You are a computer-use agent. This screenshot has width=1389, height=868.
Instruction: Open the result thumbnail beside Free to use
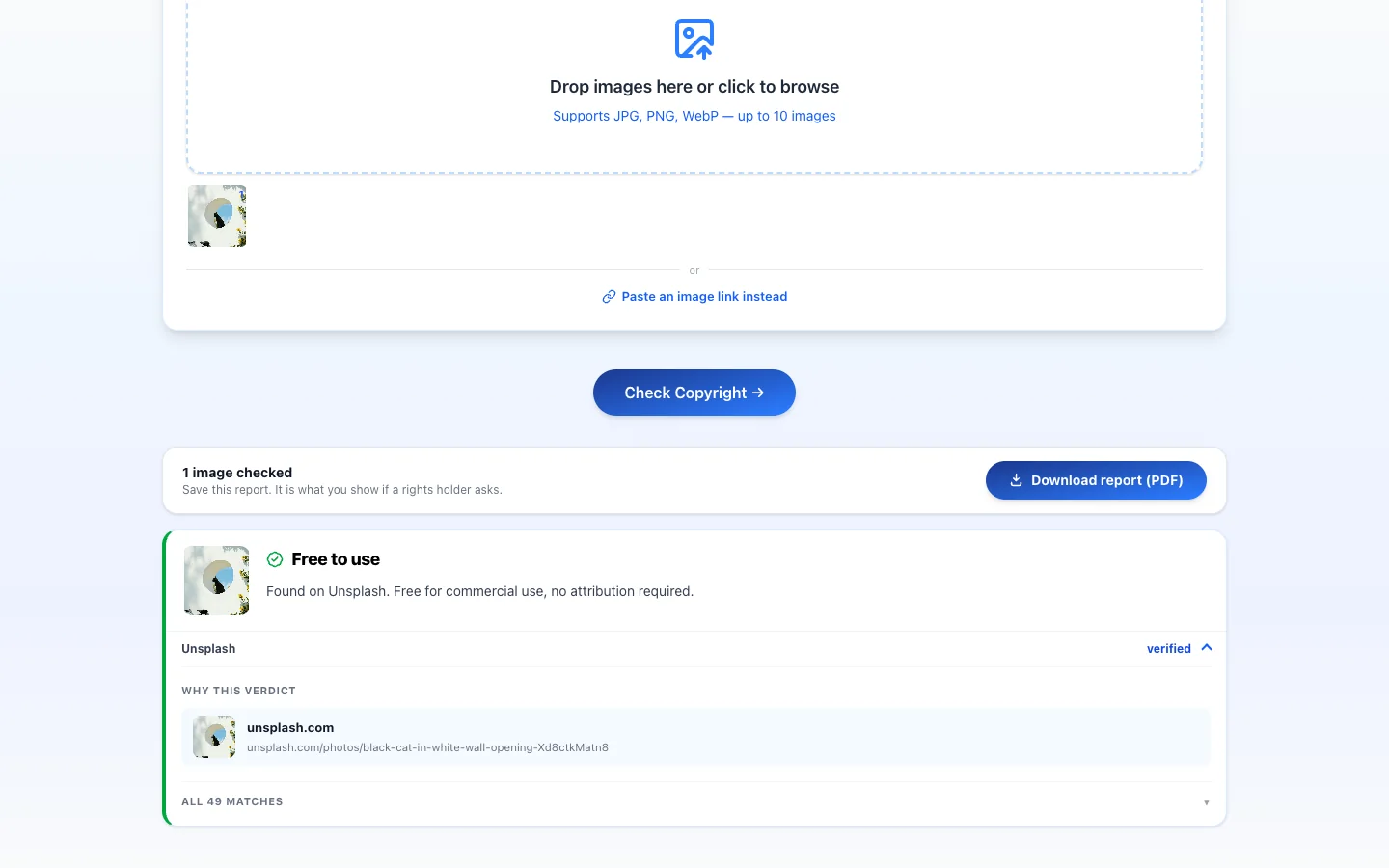[x=217, y=581]
